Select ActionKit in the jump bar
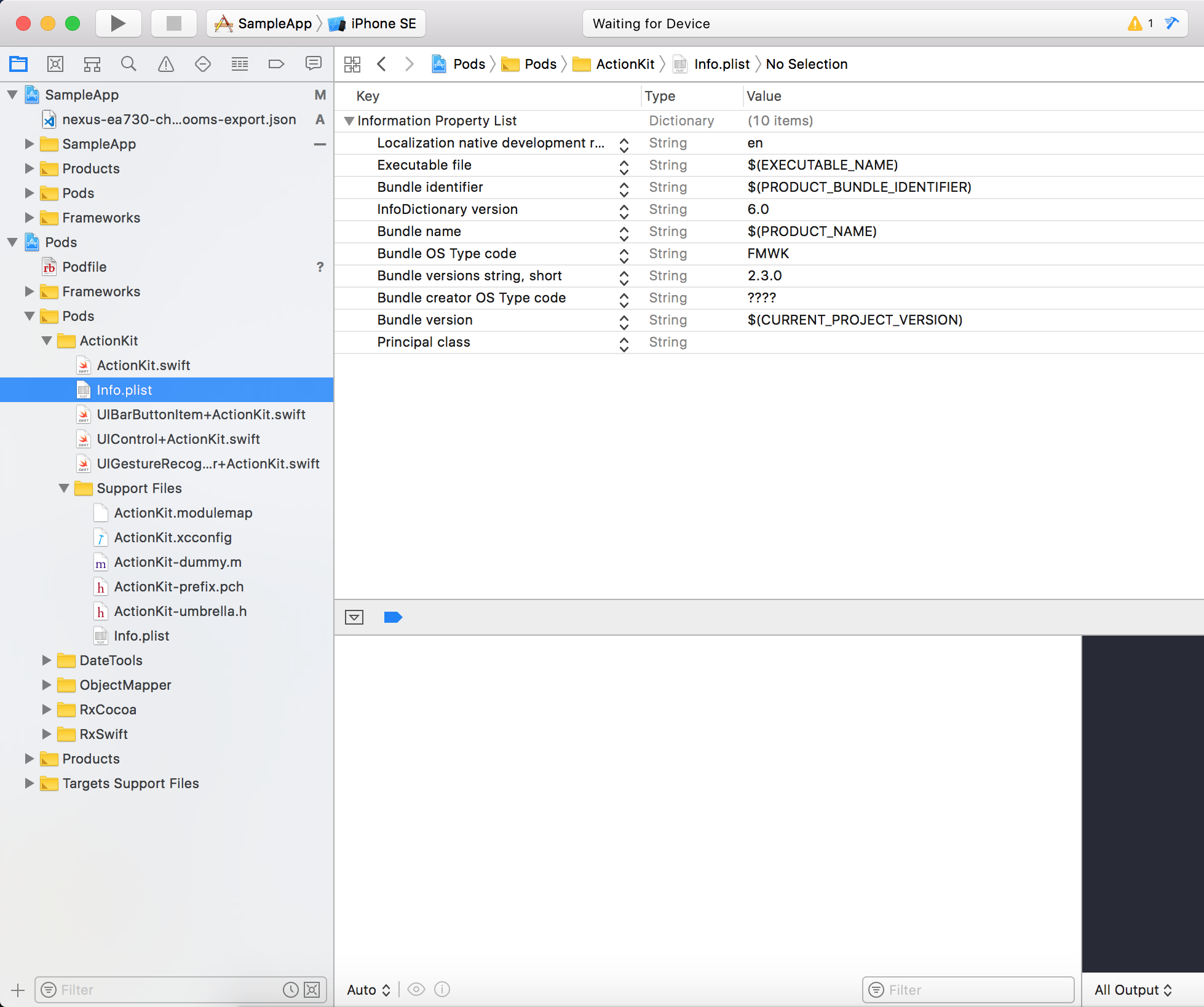 pos(624,64)
